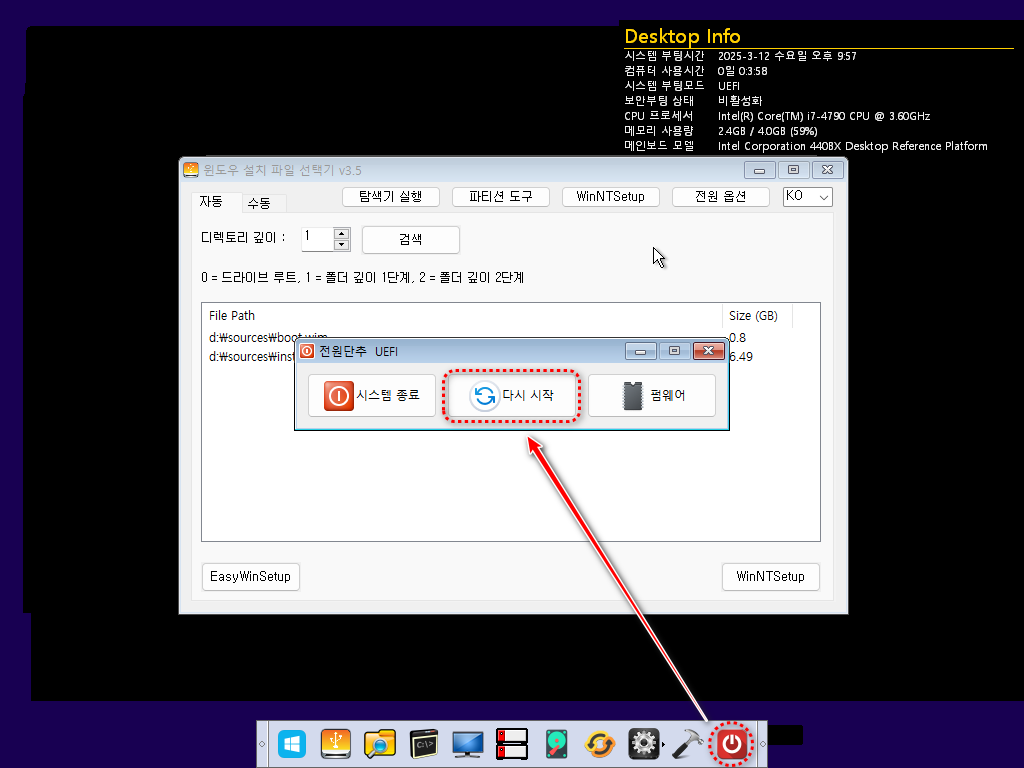
Task: Open the folder with magnifier explorer icon
Action: [x=380, y=744]
